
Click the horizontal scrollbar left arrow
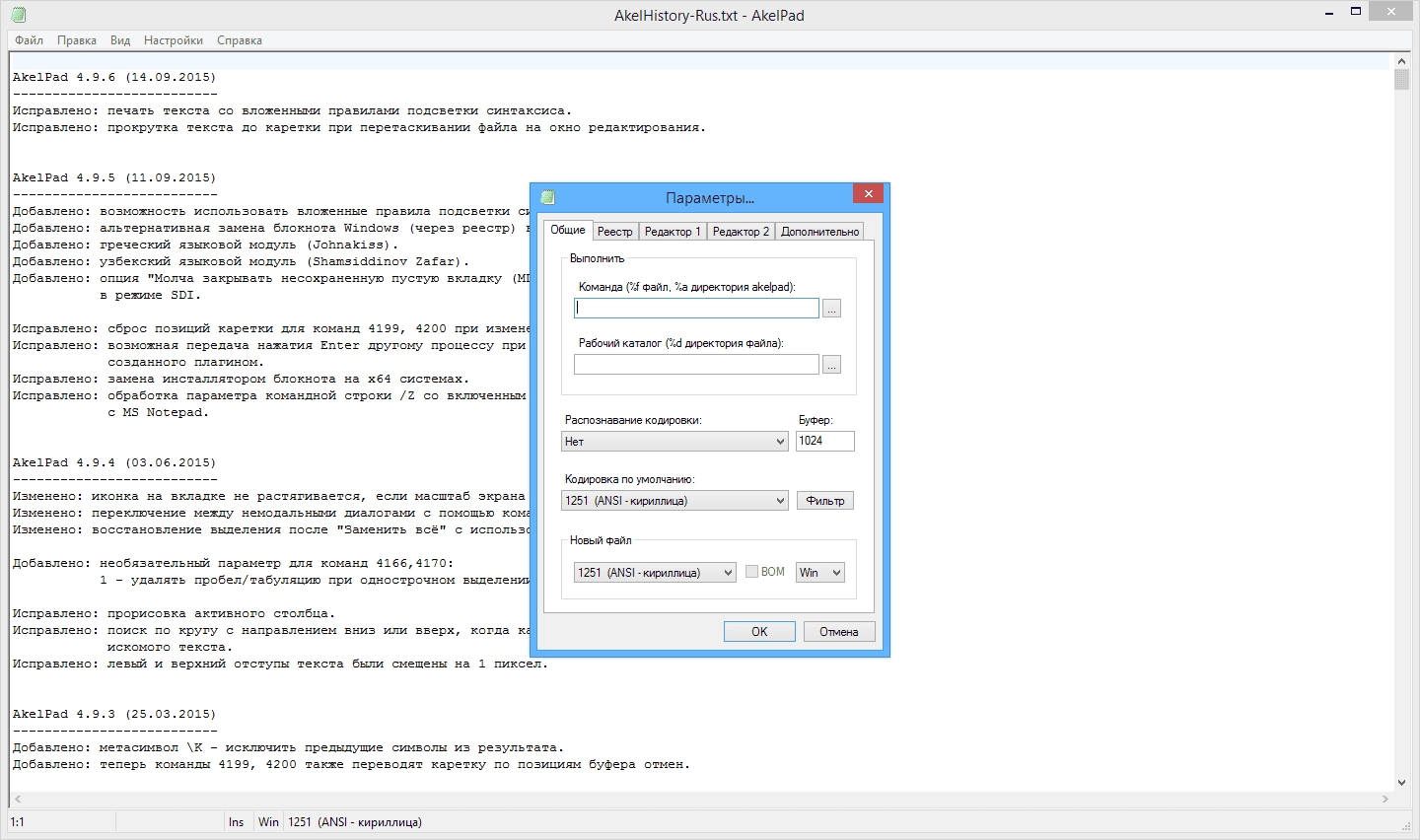[18, 799]
